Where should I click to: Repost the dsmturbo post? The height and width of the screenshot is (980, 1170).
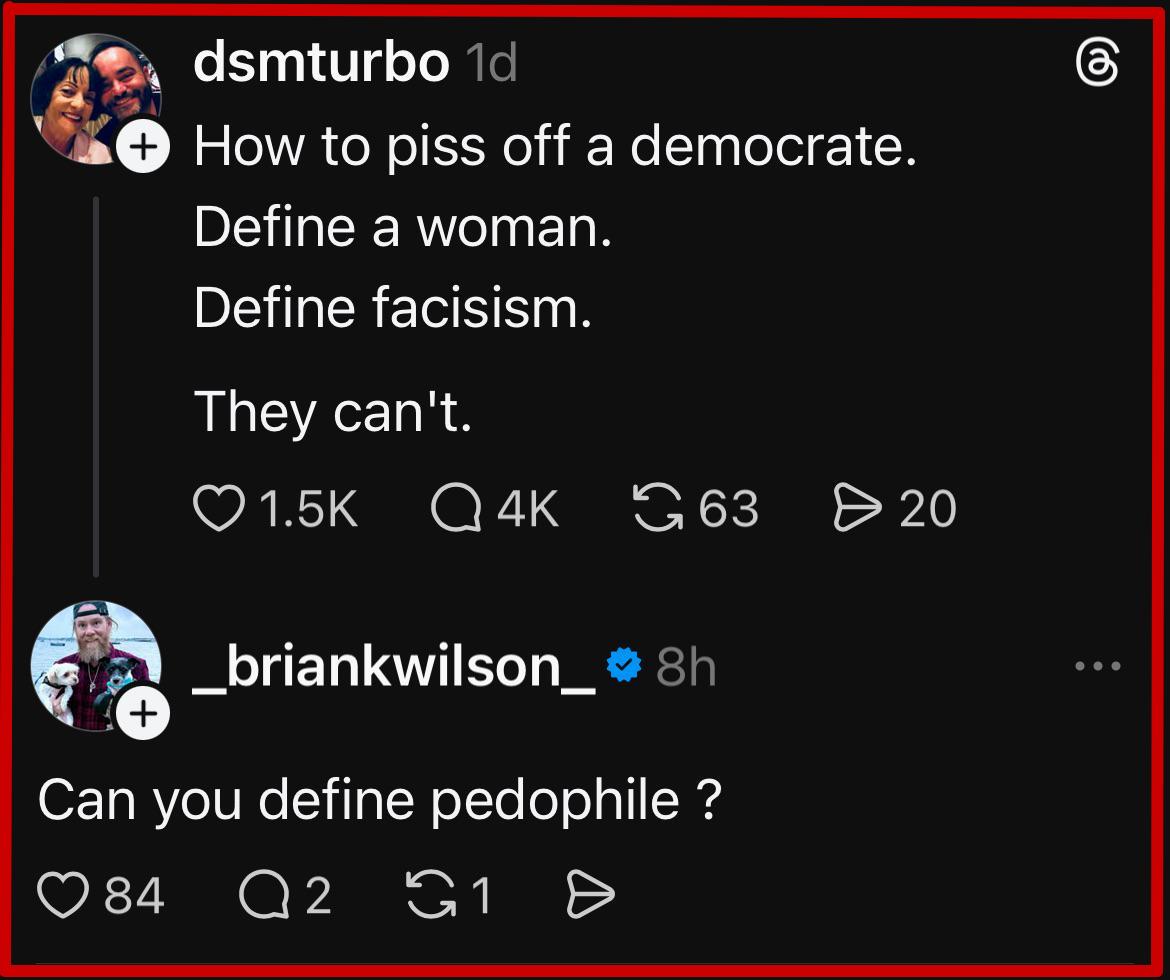[655, 508]
